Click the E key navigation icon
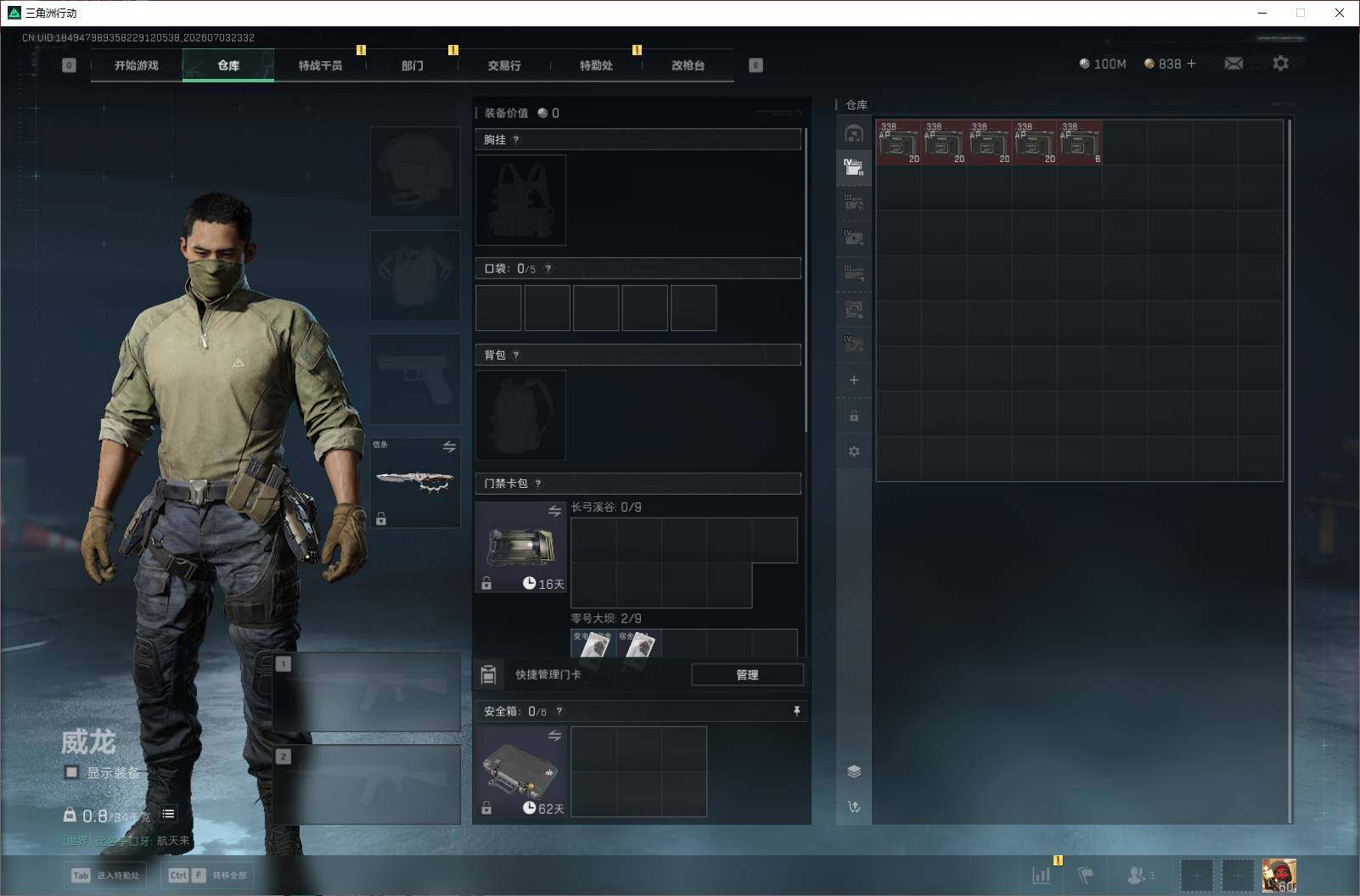The image size is (1360, 896). tap(756, 65)
